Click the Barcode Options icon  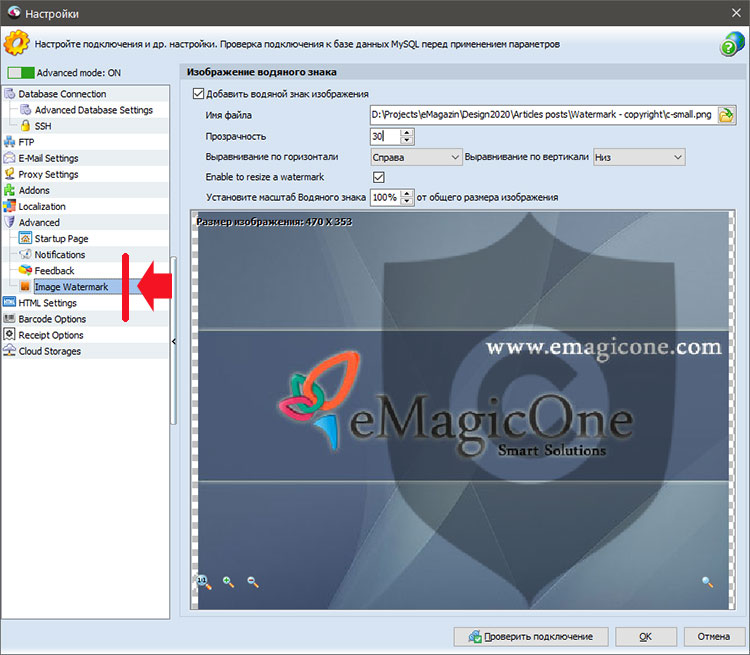pyautogui.click(x=10, y=319)
